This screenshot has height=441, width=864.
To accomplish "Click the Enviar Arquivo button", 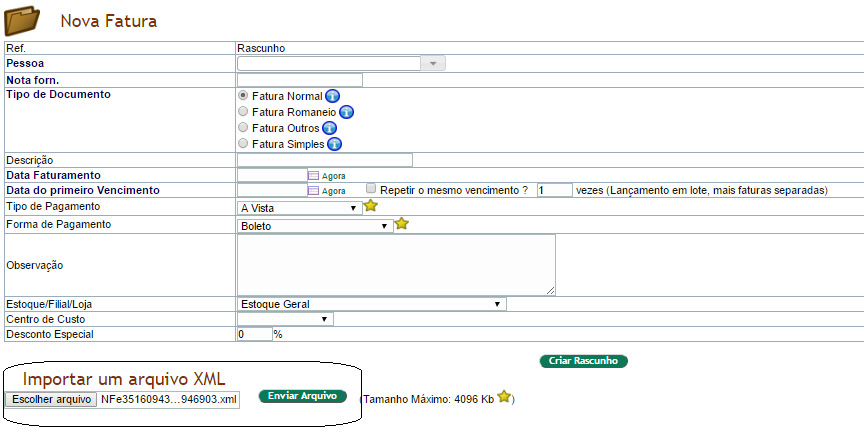I will 303,396.
